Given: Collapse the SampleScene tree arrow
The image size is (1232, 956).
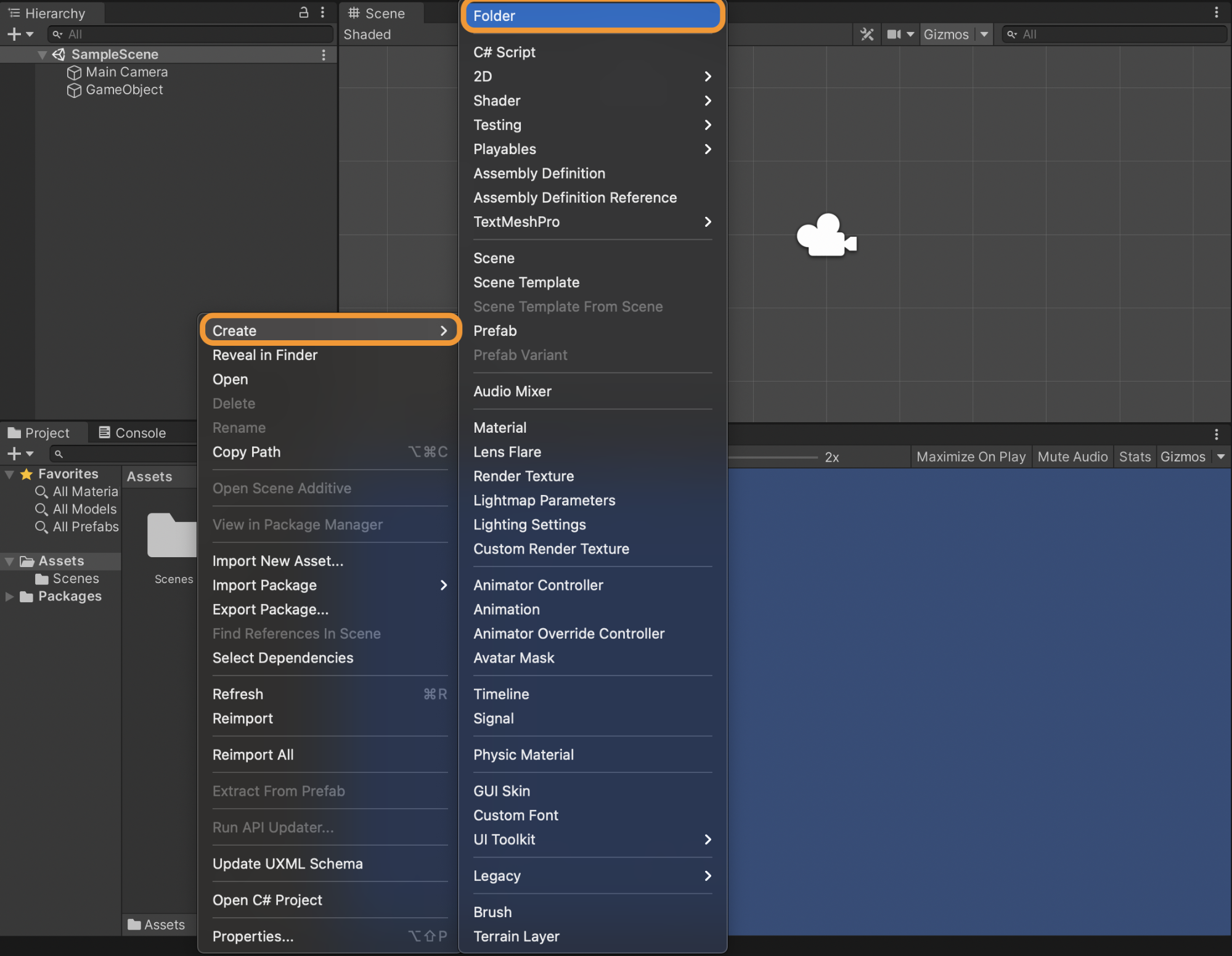Looking at the screenshot, I should pyautogui.click(x=42, y=55).
